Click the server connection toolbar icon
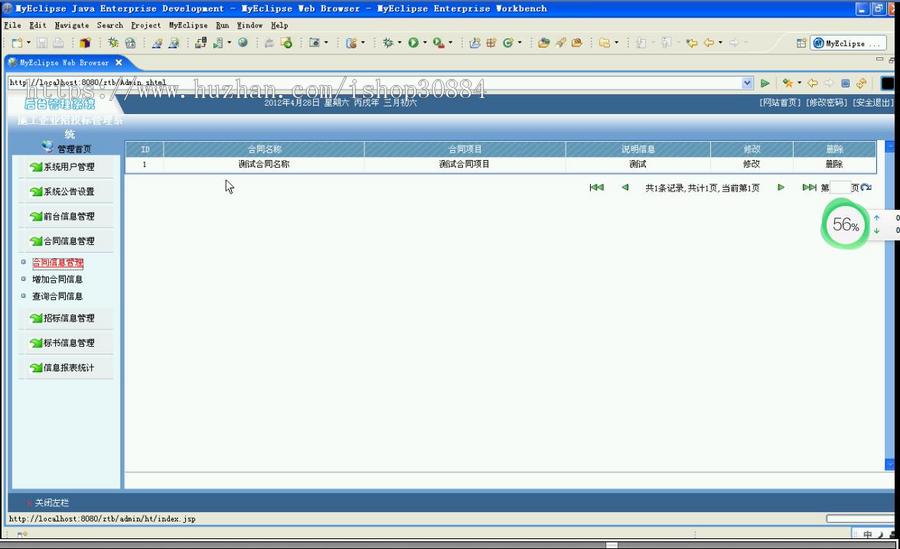Image resolution: width=900 pixels, height=549 pixels. 200,43
